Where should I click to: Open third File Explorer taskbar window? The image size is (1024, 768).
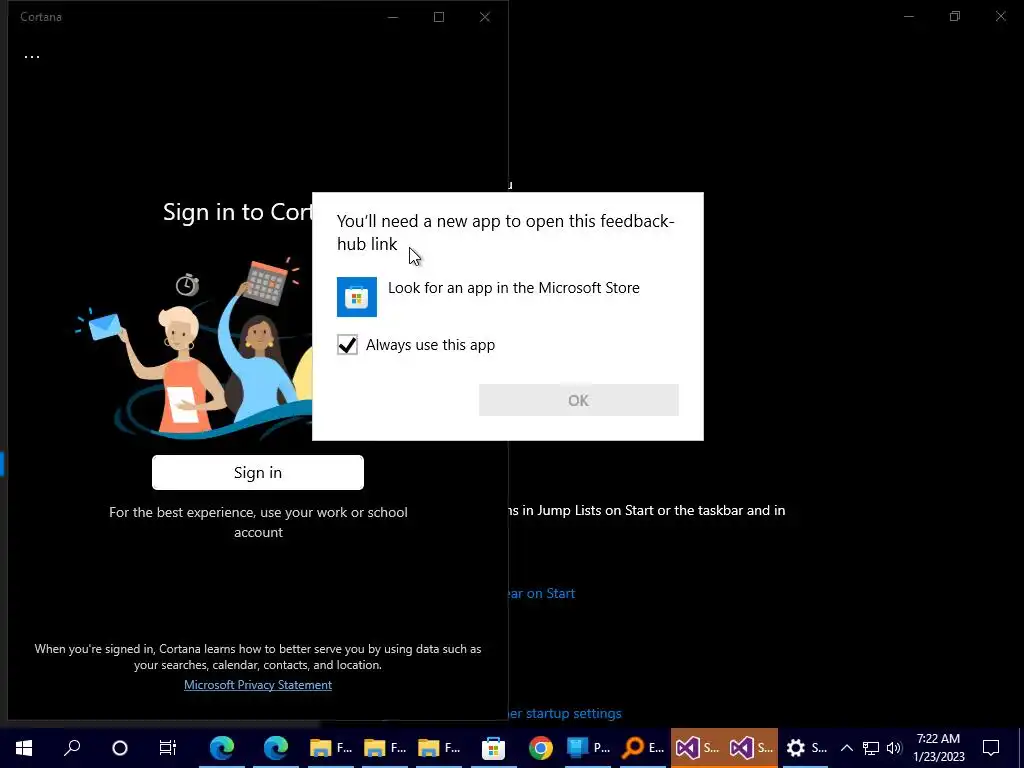(x=439, y=748)
